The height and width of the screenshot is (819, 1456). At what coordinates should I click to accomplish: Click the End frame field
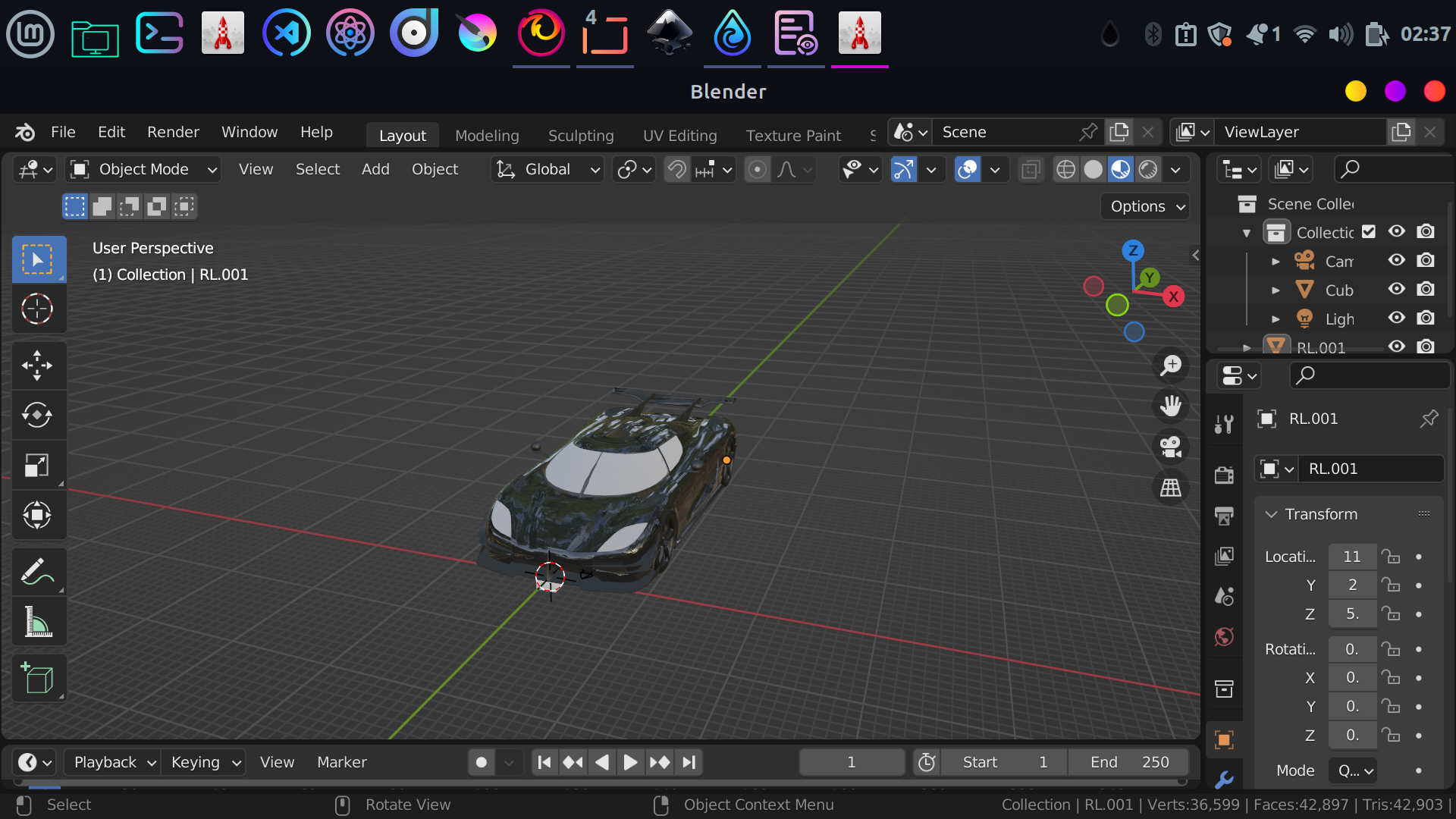1128,762
